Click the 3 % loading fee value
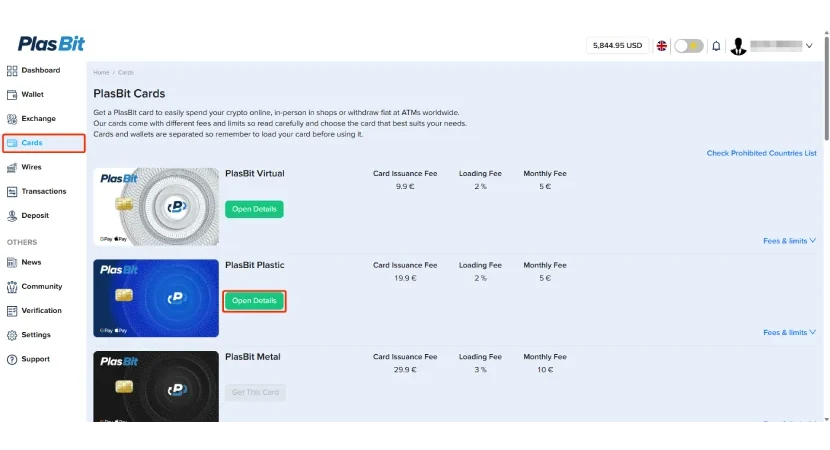The image size is (830, 450). tap(480, 370)
